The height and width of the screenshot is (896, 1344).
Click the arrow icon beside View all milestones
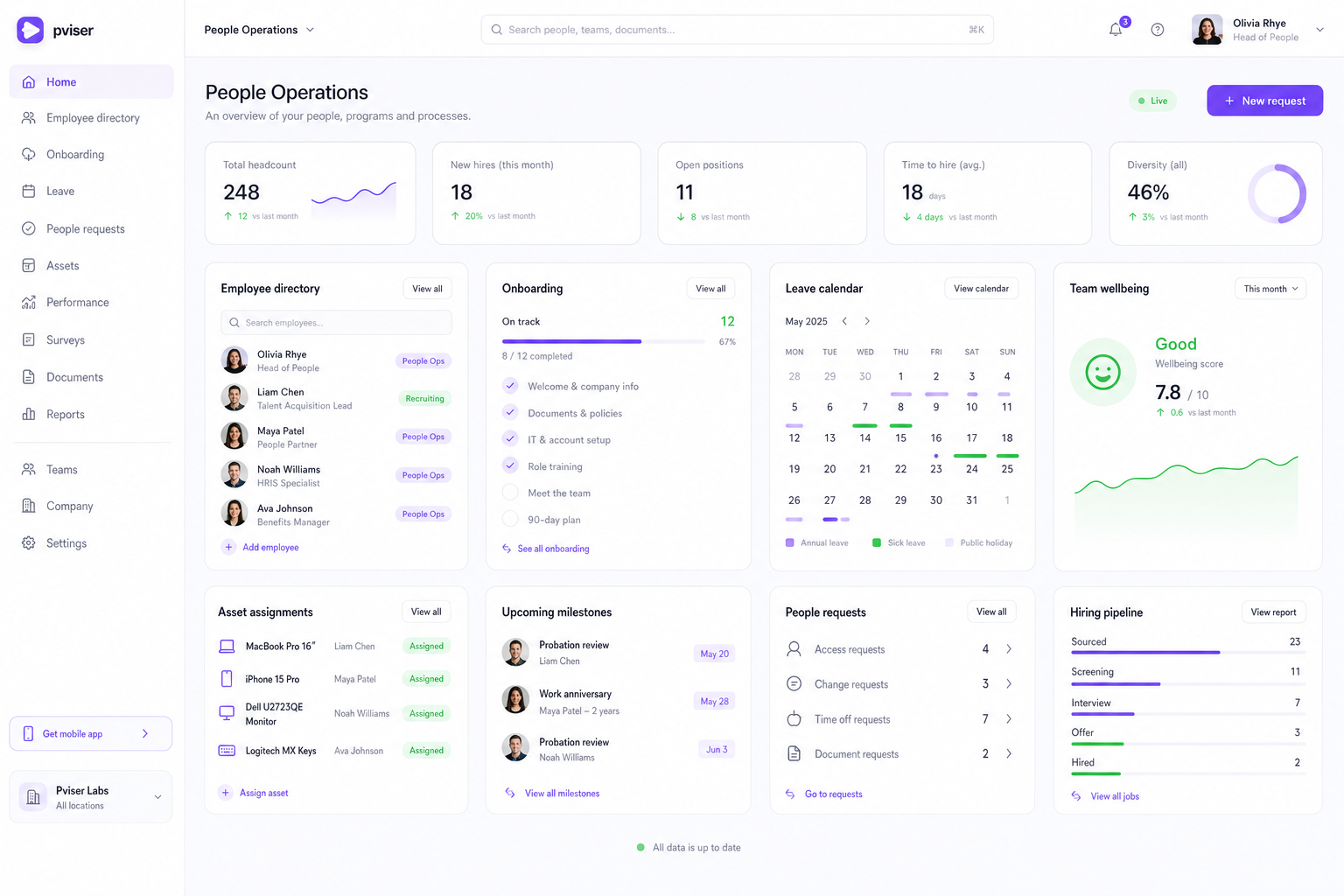(x=510, y=793)
